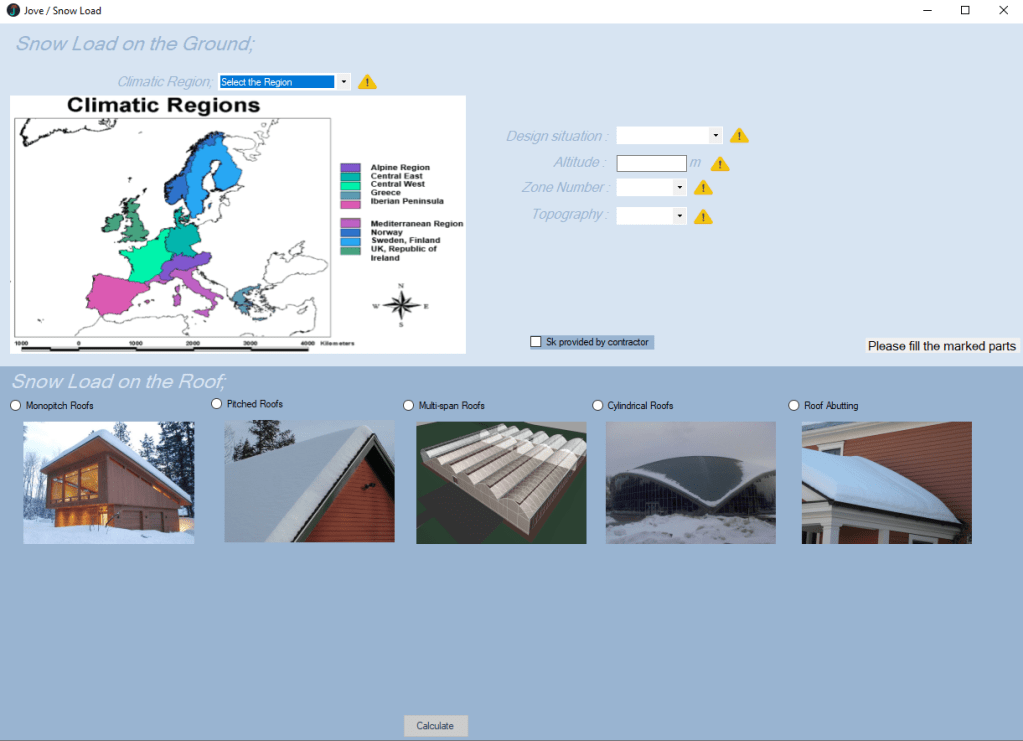1023x741 pixels.
Task: Click the compass rose on the map
Action: [400, 305]
